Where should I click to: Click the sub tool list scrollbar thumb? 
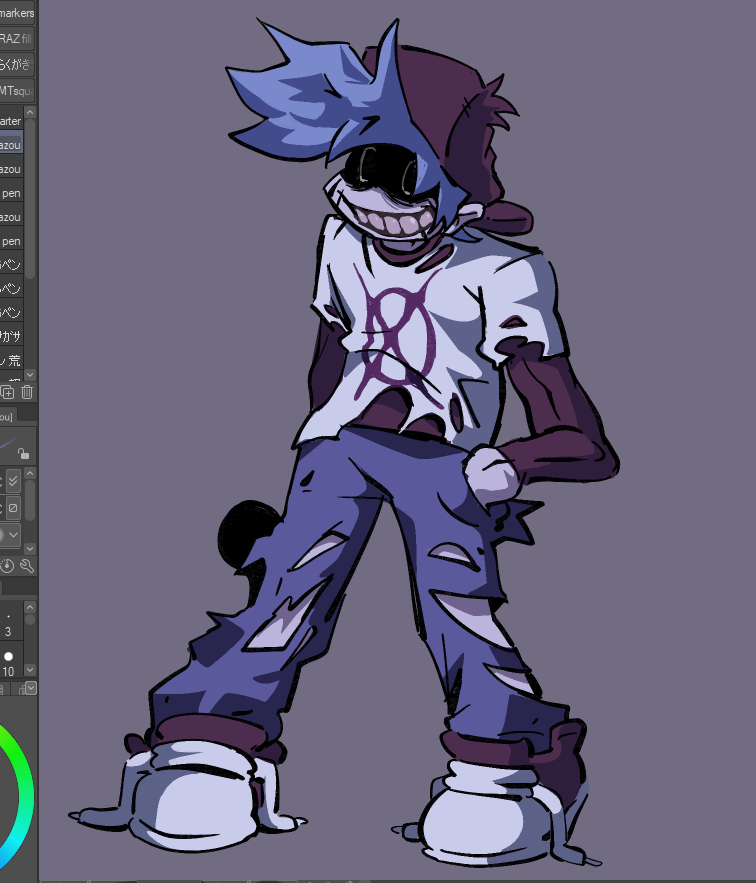[30, 198]
